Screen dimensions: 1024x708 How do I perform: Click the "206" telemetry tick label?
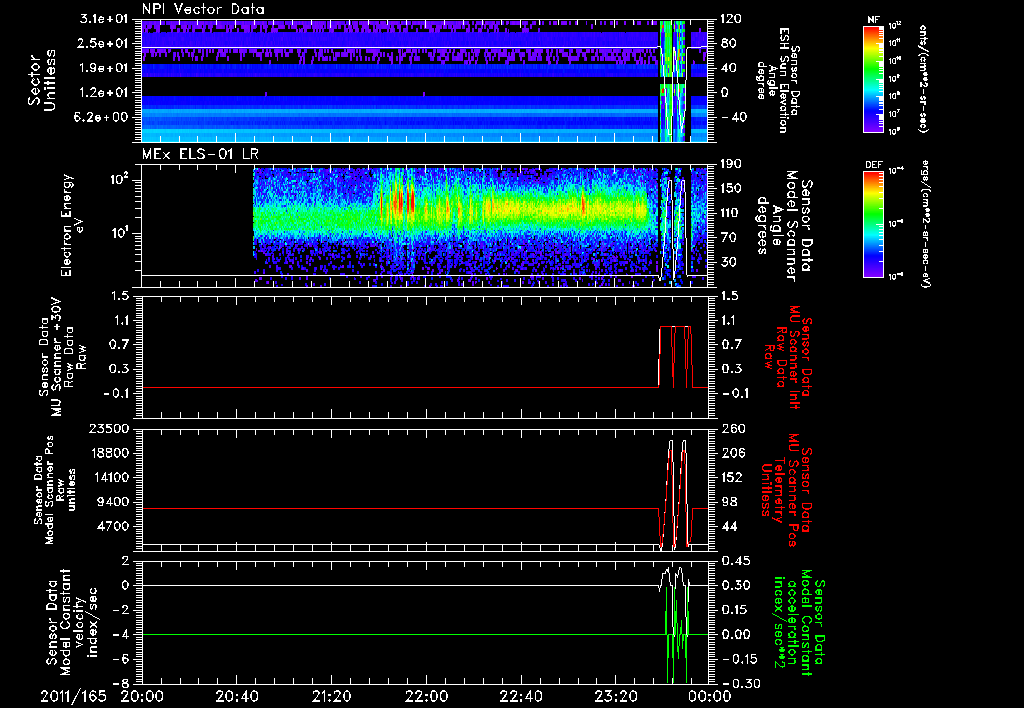coord(733,453)
